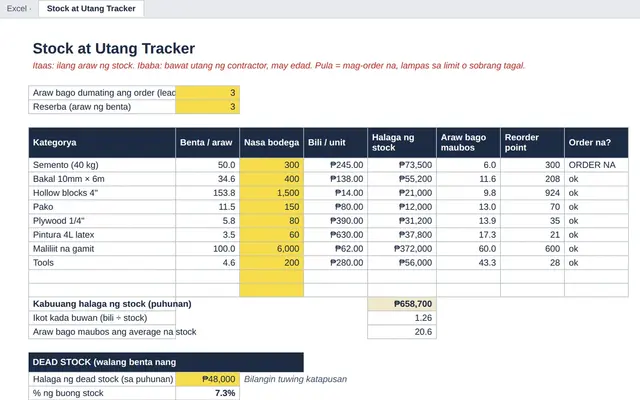Select the Order na? header
The image size is (640, 400).
tap(596, 142)
